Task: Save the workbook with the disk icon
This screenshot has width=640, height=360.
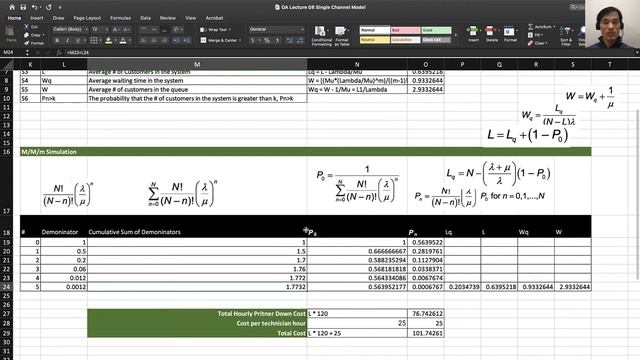Action: point(23,7)
